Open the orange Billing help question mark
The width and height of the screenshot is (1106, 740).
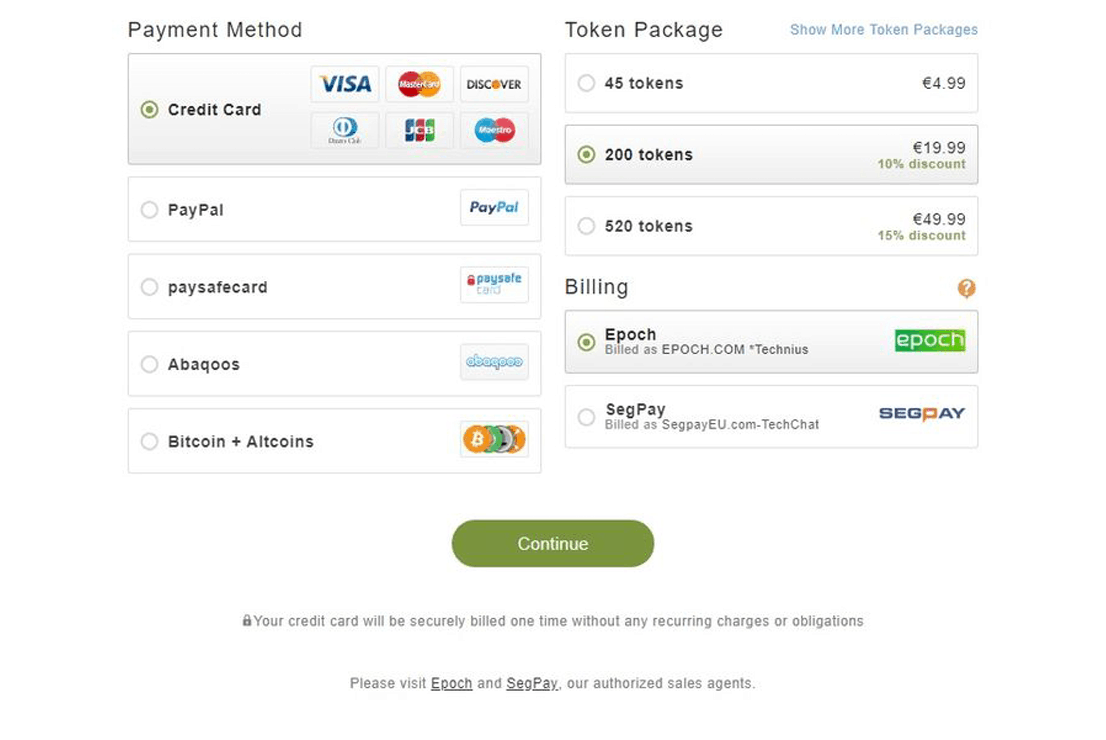point(966,288)
